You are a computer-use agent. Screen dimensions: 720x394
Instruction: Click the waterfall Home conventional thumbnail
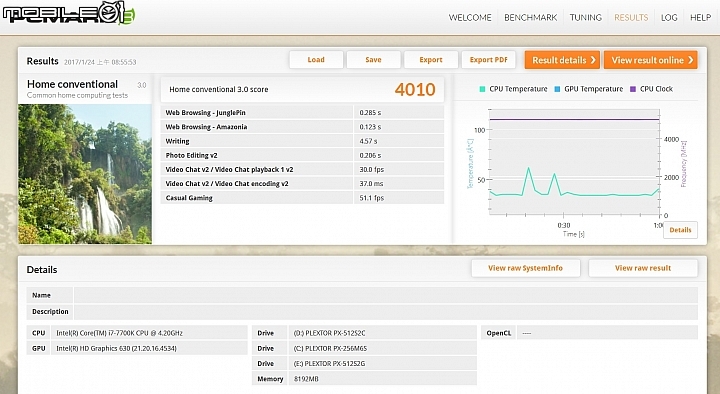tap(85, 174)
